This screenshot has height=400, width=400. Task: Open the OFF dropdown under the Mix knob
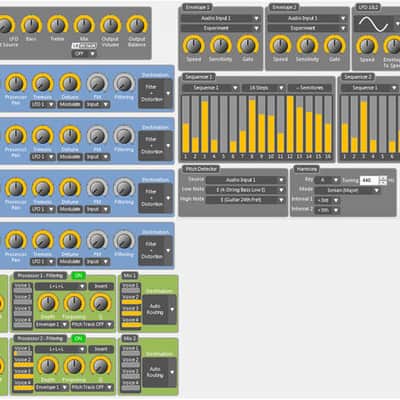(84, 53)
